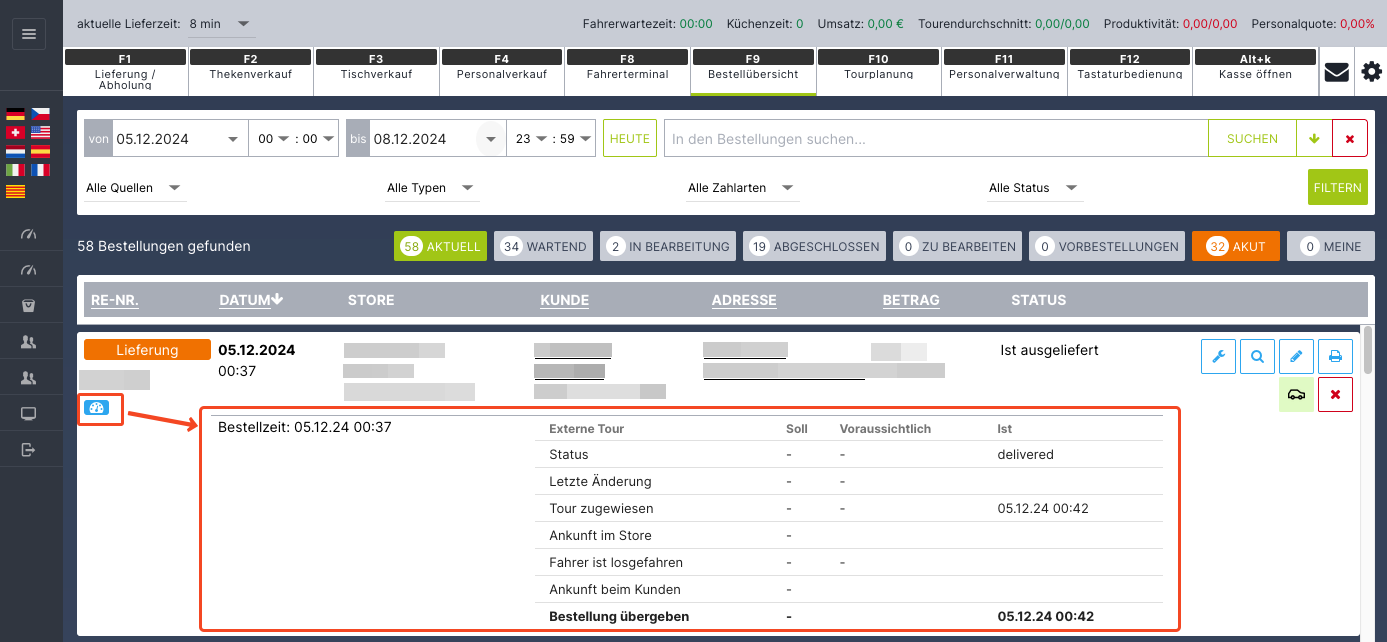Viewport: 1387px width, 642px height.
Task: Edit the order using the pencil icon
Action: 1296,356
